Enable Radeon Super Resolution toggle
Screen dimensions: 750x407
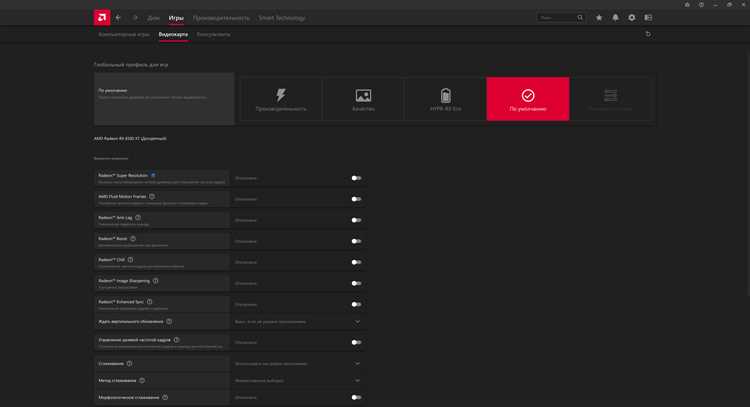[x=356, y=178]
